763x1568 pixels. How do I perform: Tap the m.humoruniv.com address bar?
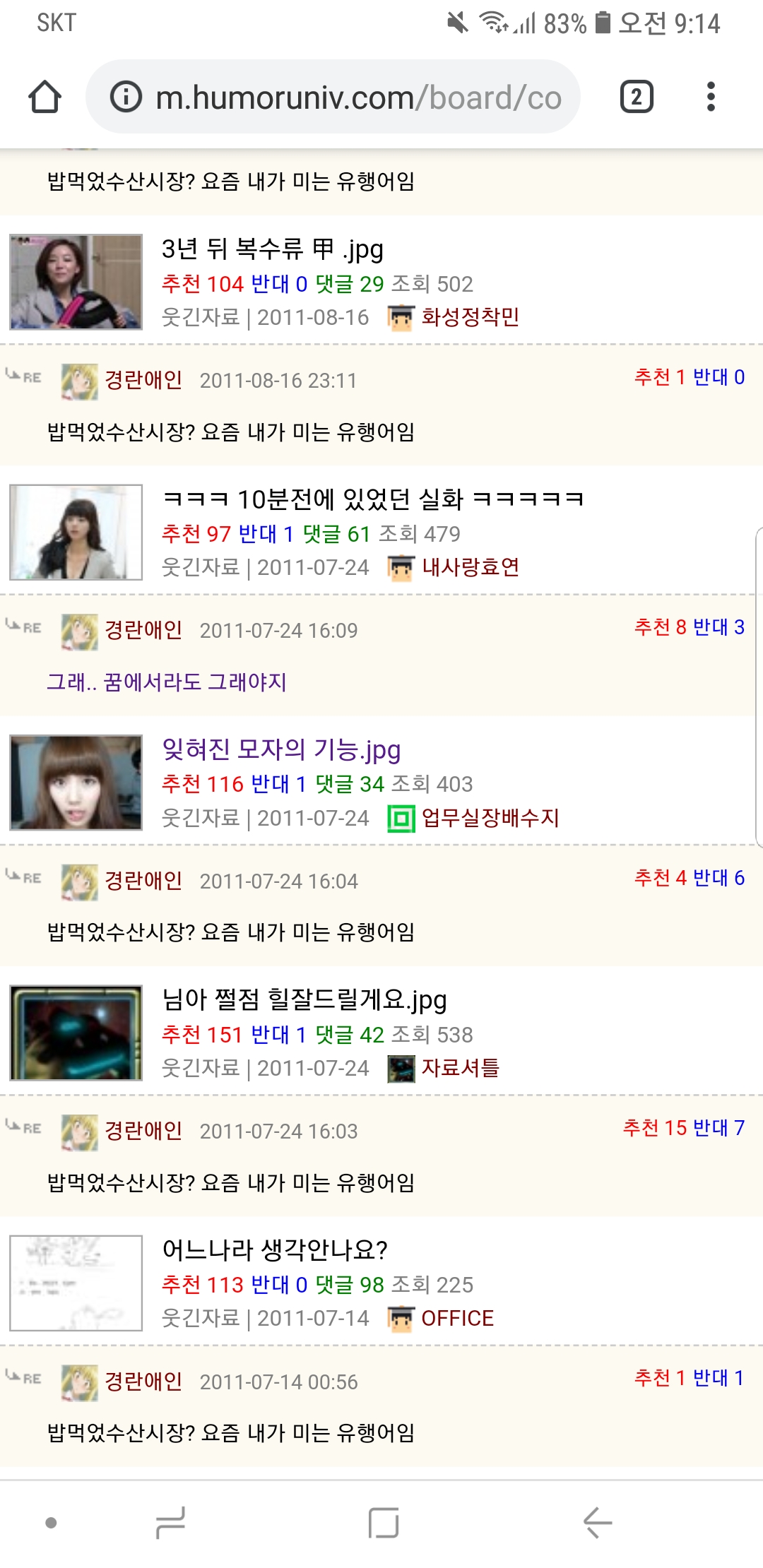tap(333, 97)
